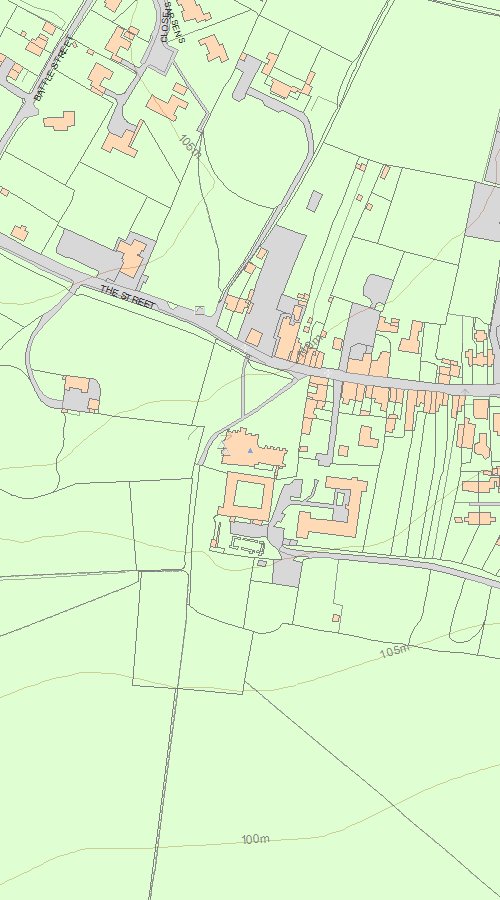This screenshot has height=900, width=500.
Task: Select the U-shaped building beside the courtyard building
Action: click(335, 507)
